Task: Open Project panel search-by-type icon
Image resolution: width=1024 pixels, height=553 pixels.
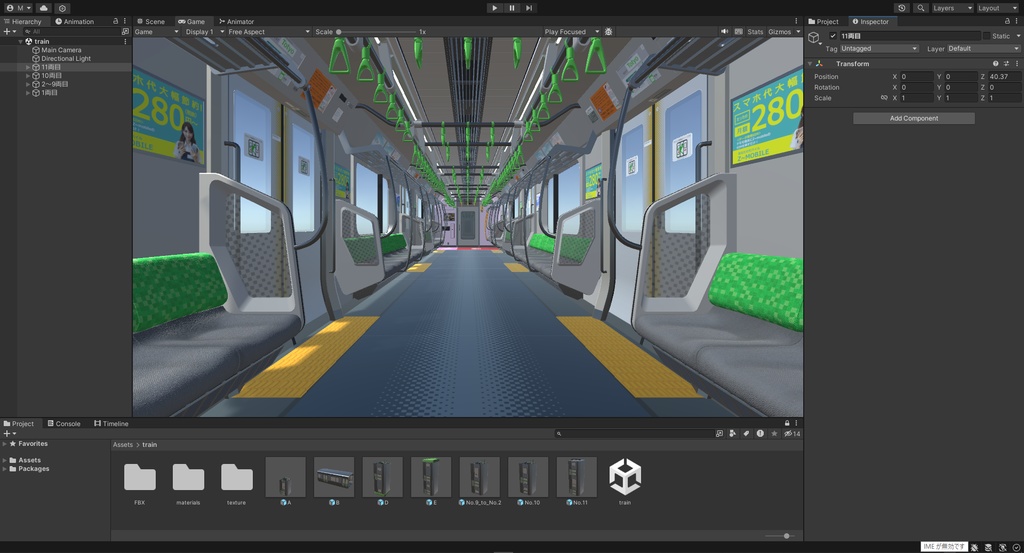Action: pyautogui.click(x=733, y=434)
